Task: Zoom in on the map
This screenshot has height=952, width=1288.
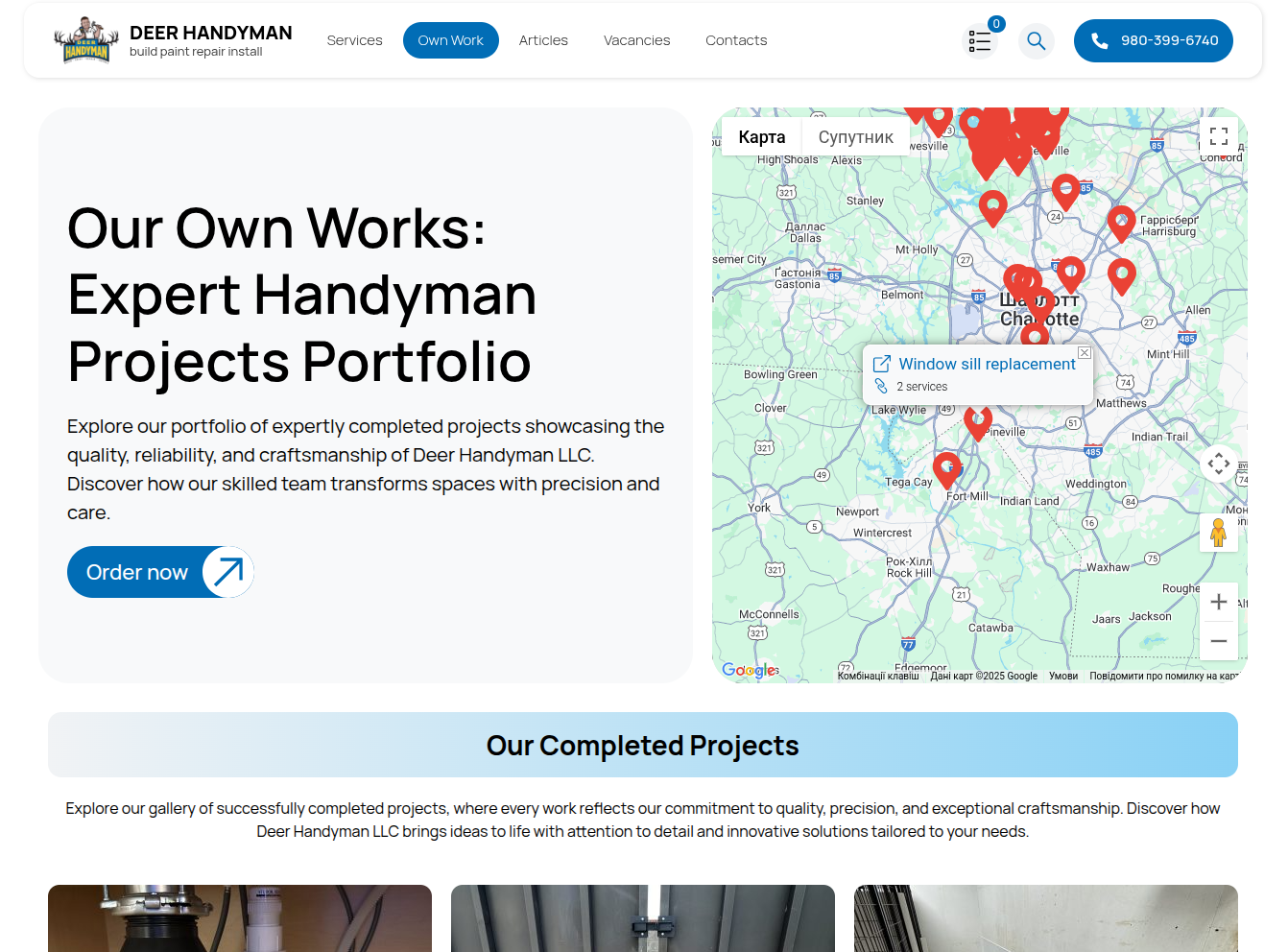Action: (1218, 602)
